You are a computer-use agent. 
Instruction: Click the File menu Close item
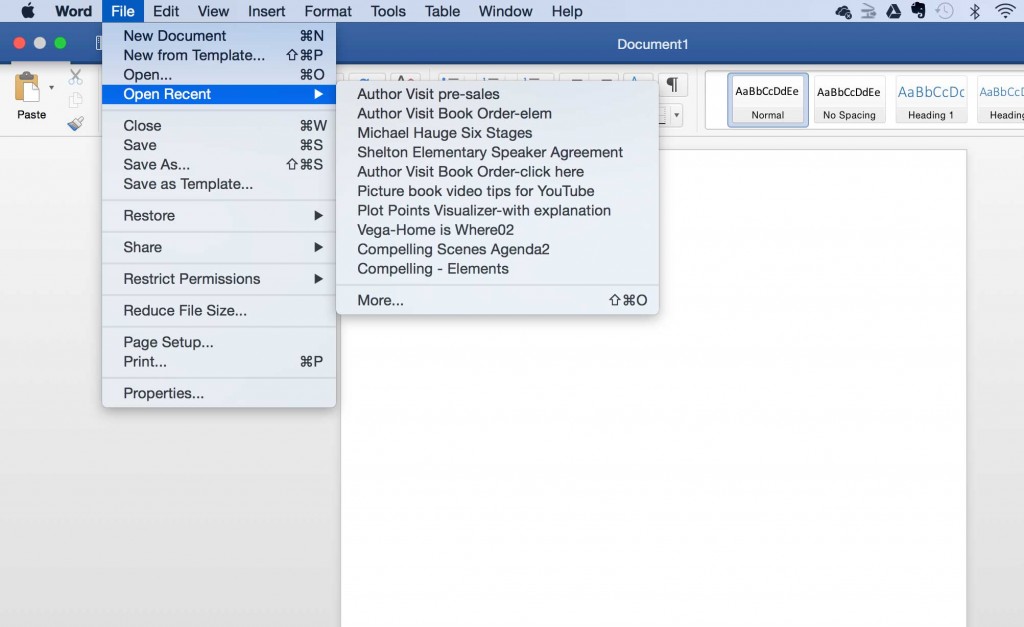tap(219, 125)
